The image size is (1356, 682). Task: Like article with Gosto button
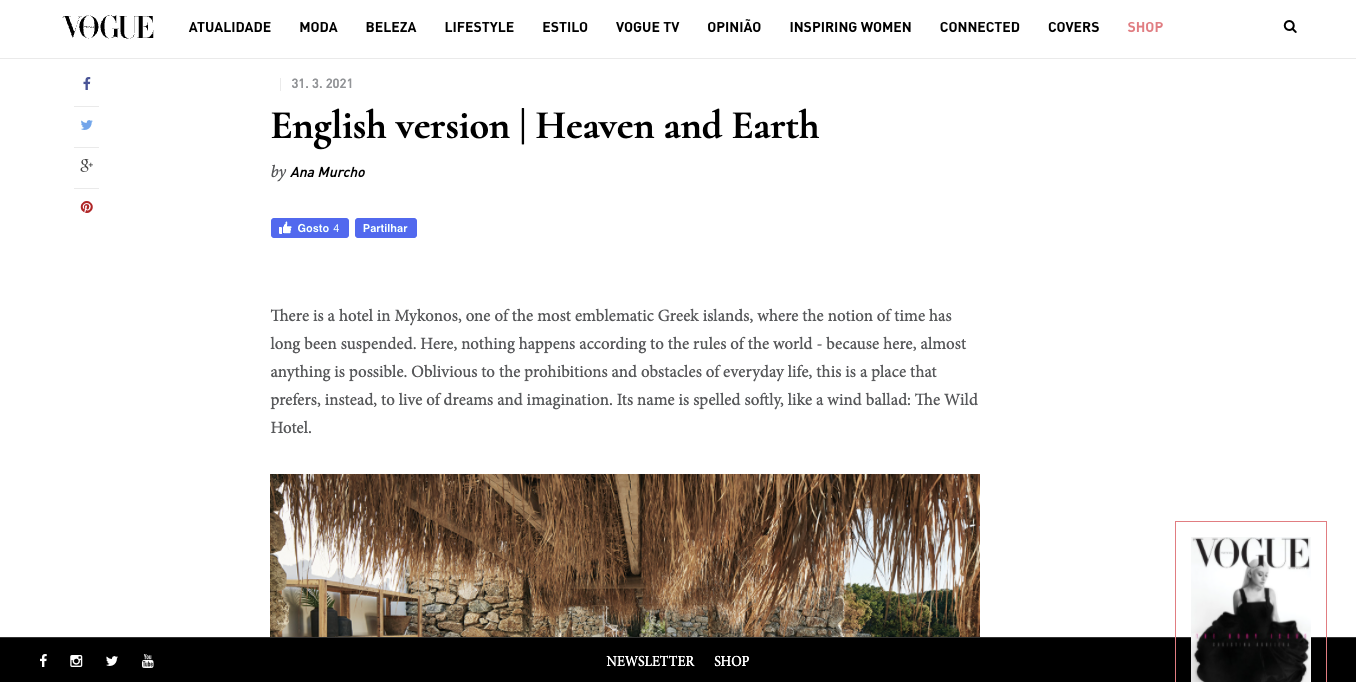(x=310, y=228)
